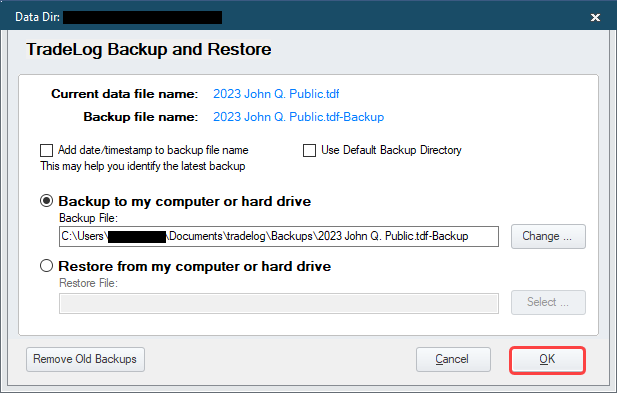
Task: Click 'TradeLog Backup and Restore' heading
Action: click(x=149, y=50)
